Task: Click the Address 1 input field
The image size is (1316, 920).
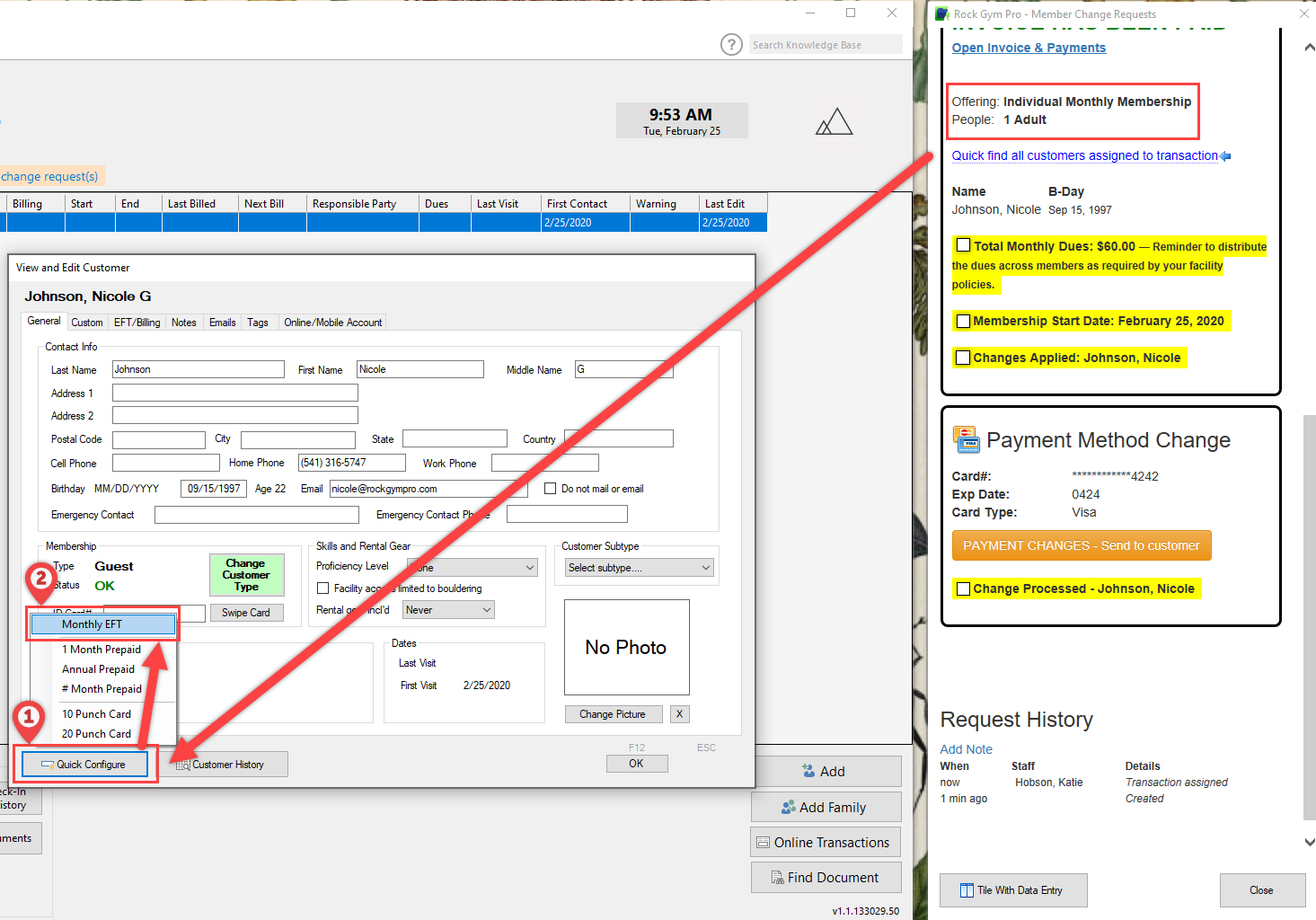Action: pyautogui.click(x=235, y=393)
